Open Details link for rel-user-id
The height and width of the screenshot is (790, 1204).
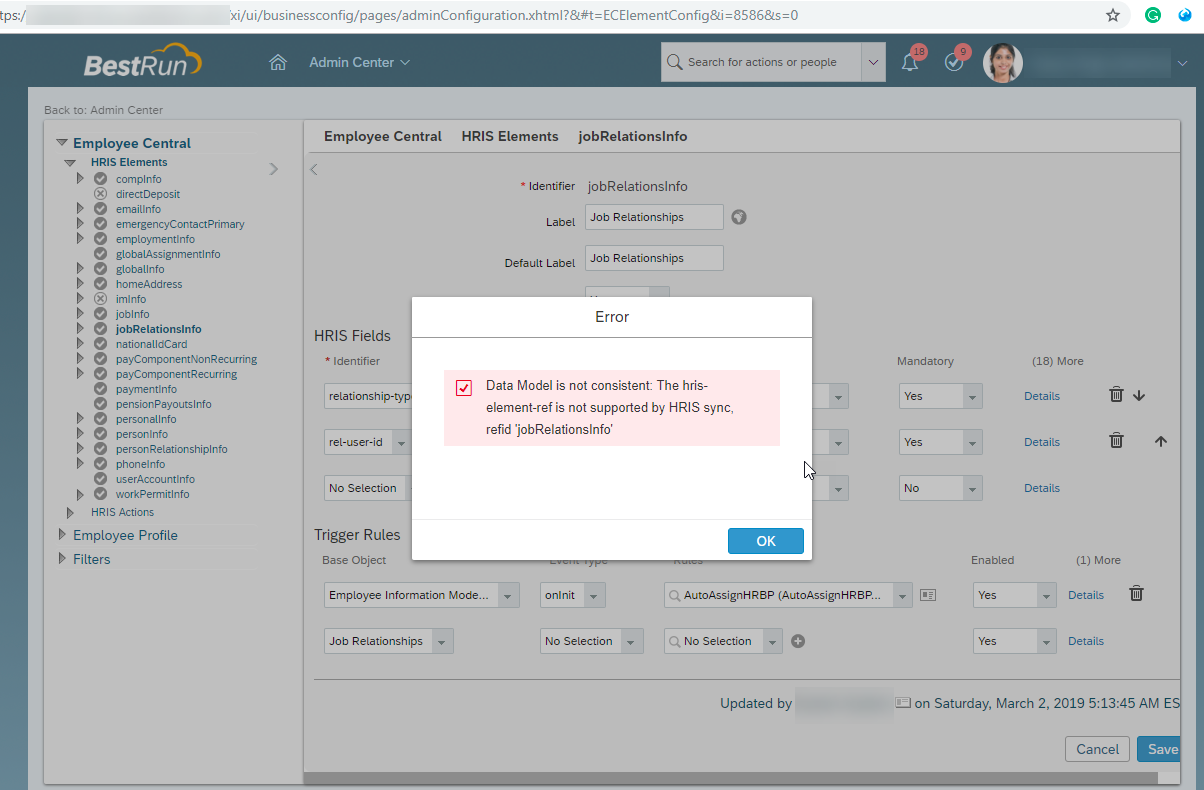click(x=1042, y=442)
